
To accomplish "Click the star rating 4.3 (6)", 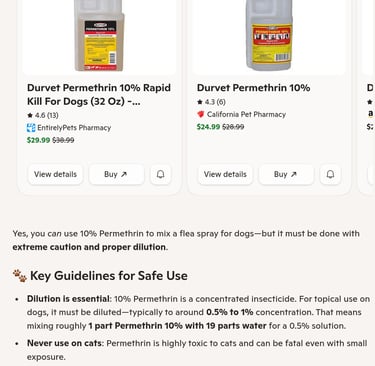I will (x=211, y=102).
